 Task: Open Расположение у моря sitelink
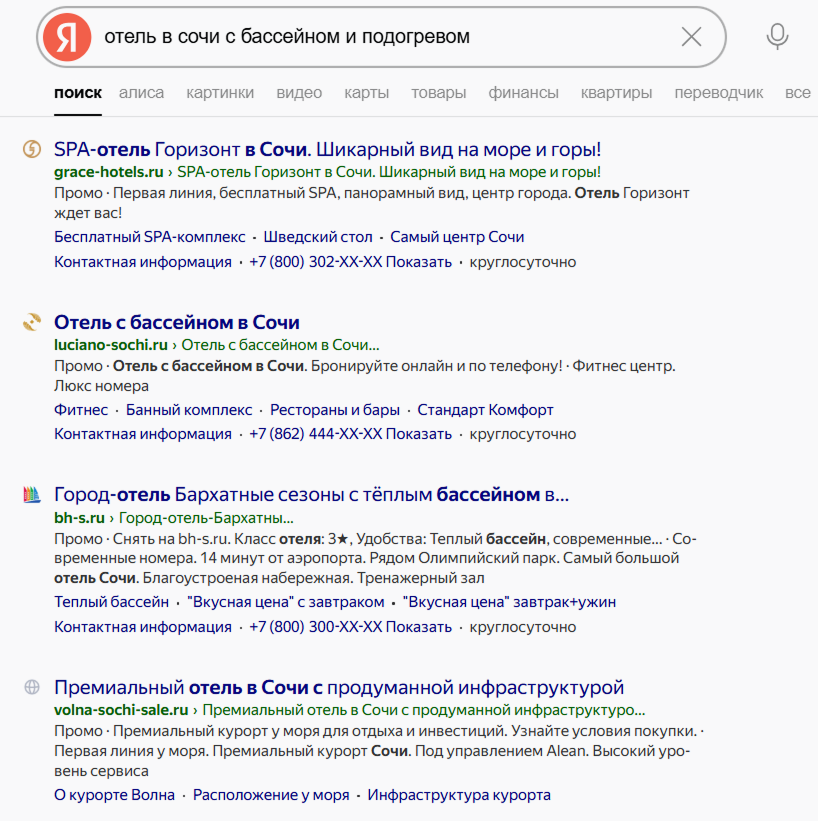coord(271,795)
